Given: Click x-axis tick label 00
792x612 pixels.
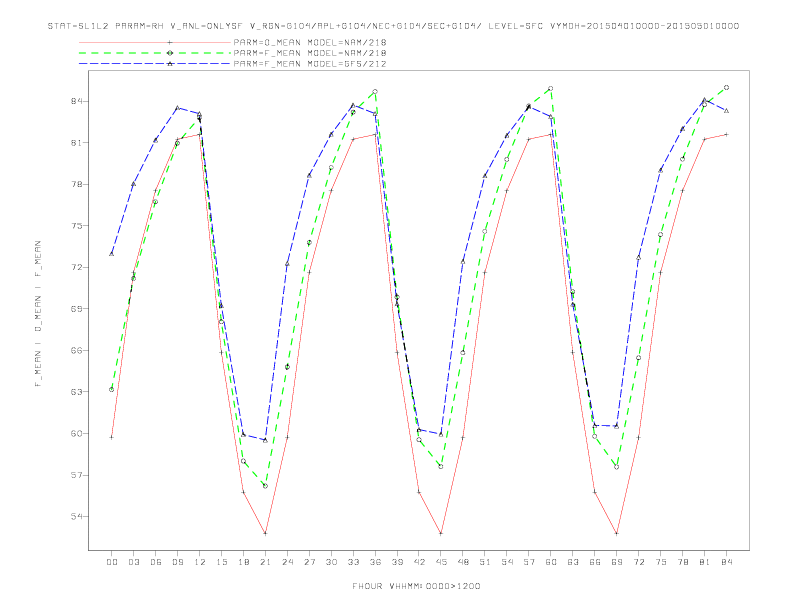Looking at the screenshot, I should pyautogui.click(x=112, y=562).
